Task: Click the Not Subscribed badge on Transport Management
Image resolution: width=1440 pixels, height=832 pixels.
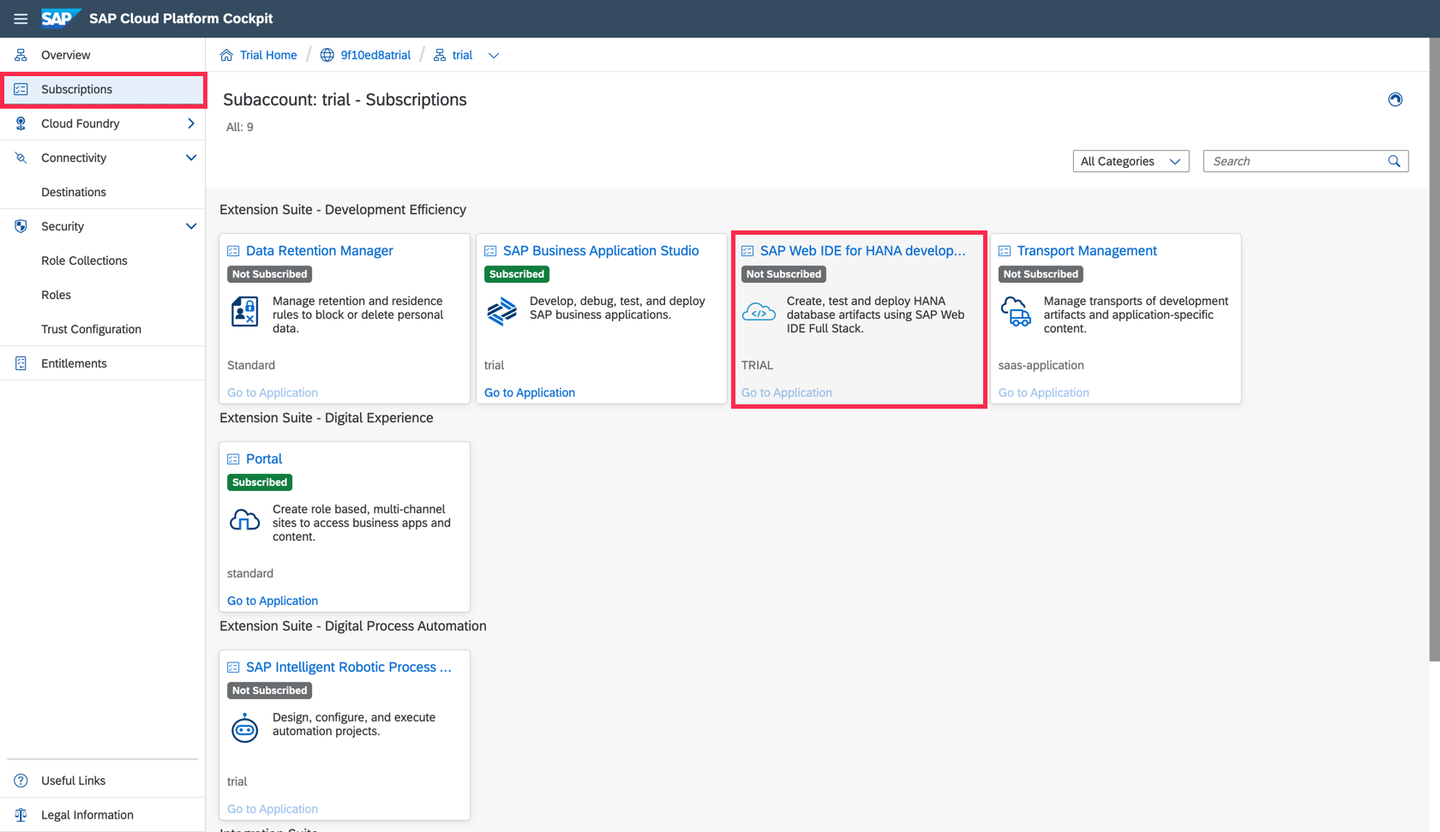Action: click(1041, 274)
